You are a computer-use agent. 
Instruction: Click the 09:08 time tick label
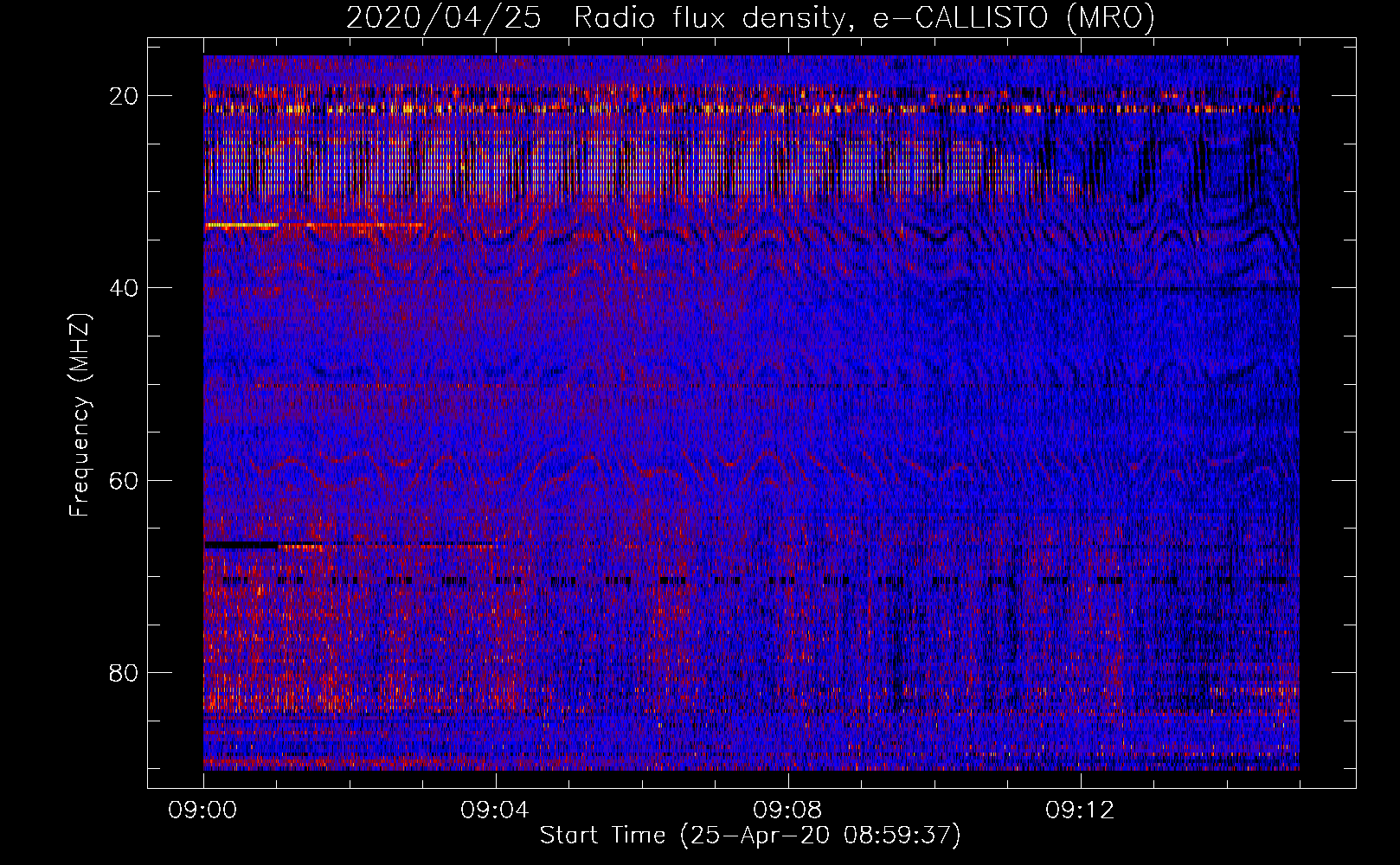point(788,811)
